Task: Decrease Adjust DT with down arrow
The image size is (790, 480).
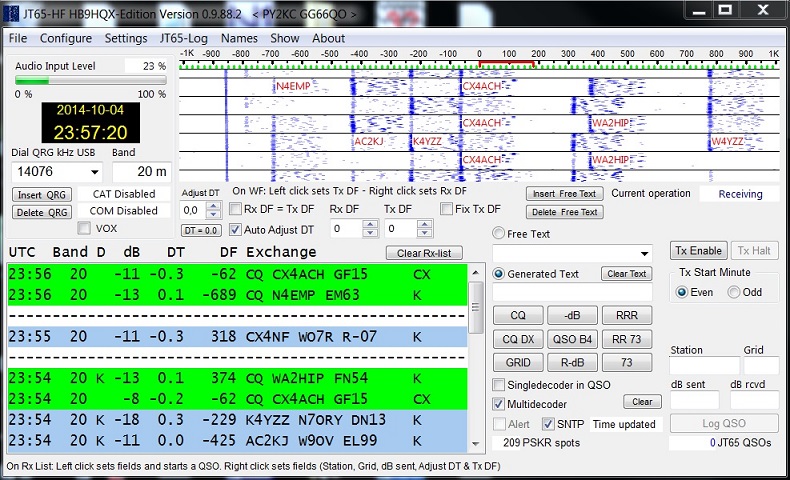Action: tap(214, 215)
